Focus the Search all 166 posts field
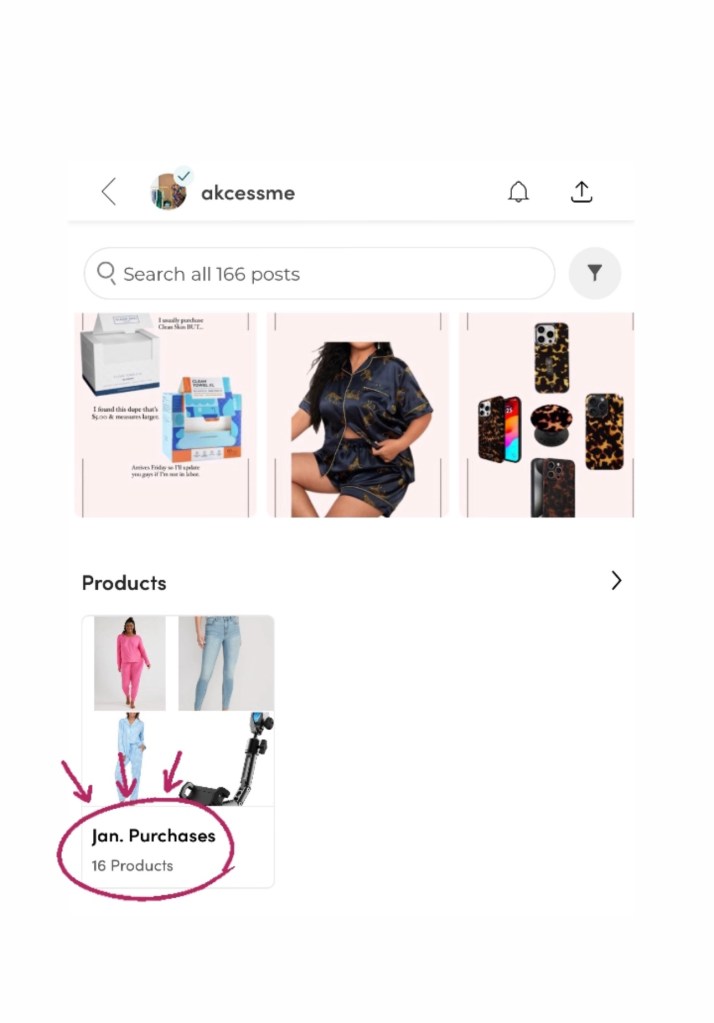The width and height of the screenshot is (714, 1023). point(319,273)
